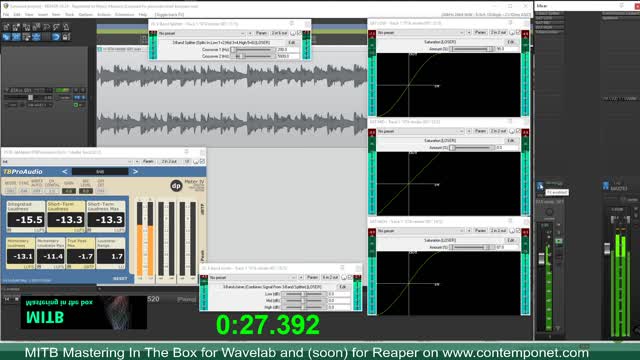Image resolution: width=640 pixels, height=360 pixels.
Task: Click the New Project toolbar icon
Action: (x=6, y=27)
